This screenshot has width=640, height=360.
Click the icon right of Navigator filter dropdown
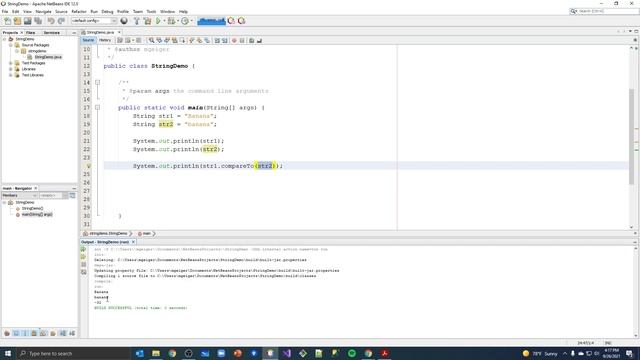tap(72, 196)
